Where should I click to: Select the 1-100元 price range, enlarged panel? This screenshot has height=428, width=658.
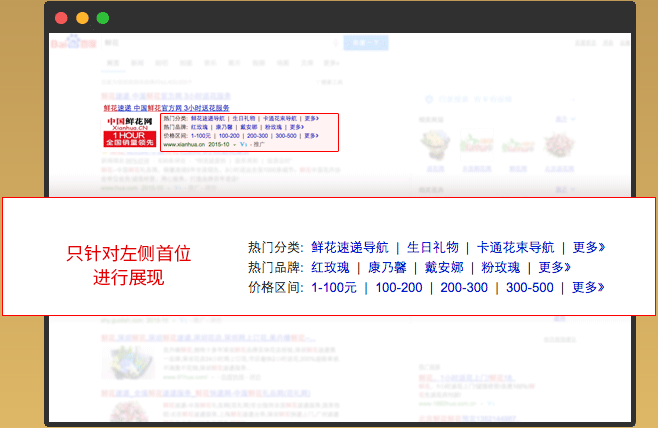(x=334, y=287)
